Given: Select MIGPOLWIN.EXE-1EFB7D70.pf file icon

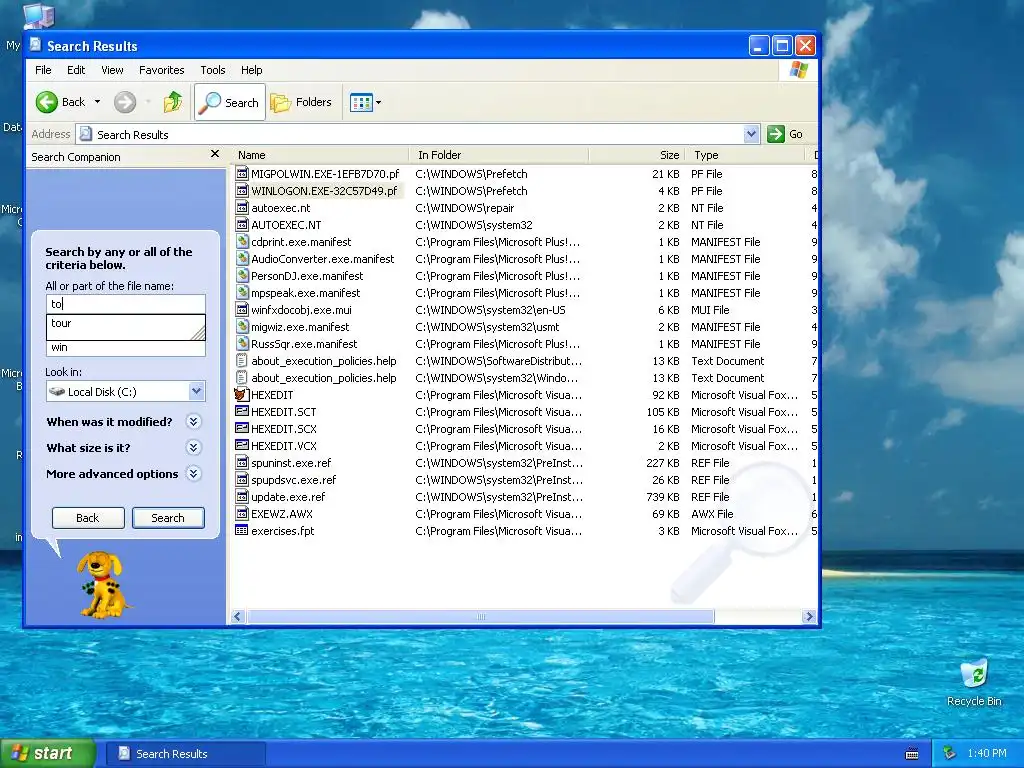Looking at the screenshot, I should point(242,174).
